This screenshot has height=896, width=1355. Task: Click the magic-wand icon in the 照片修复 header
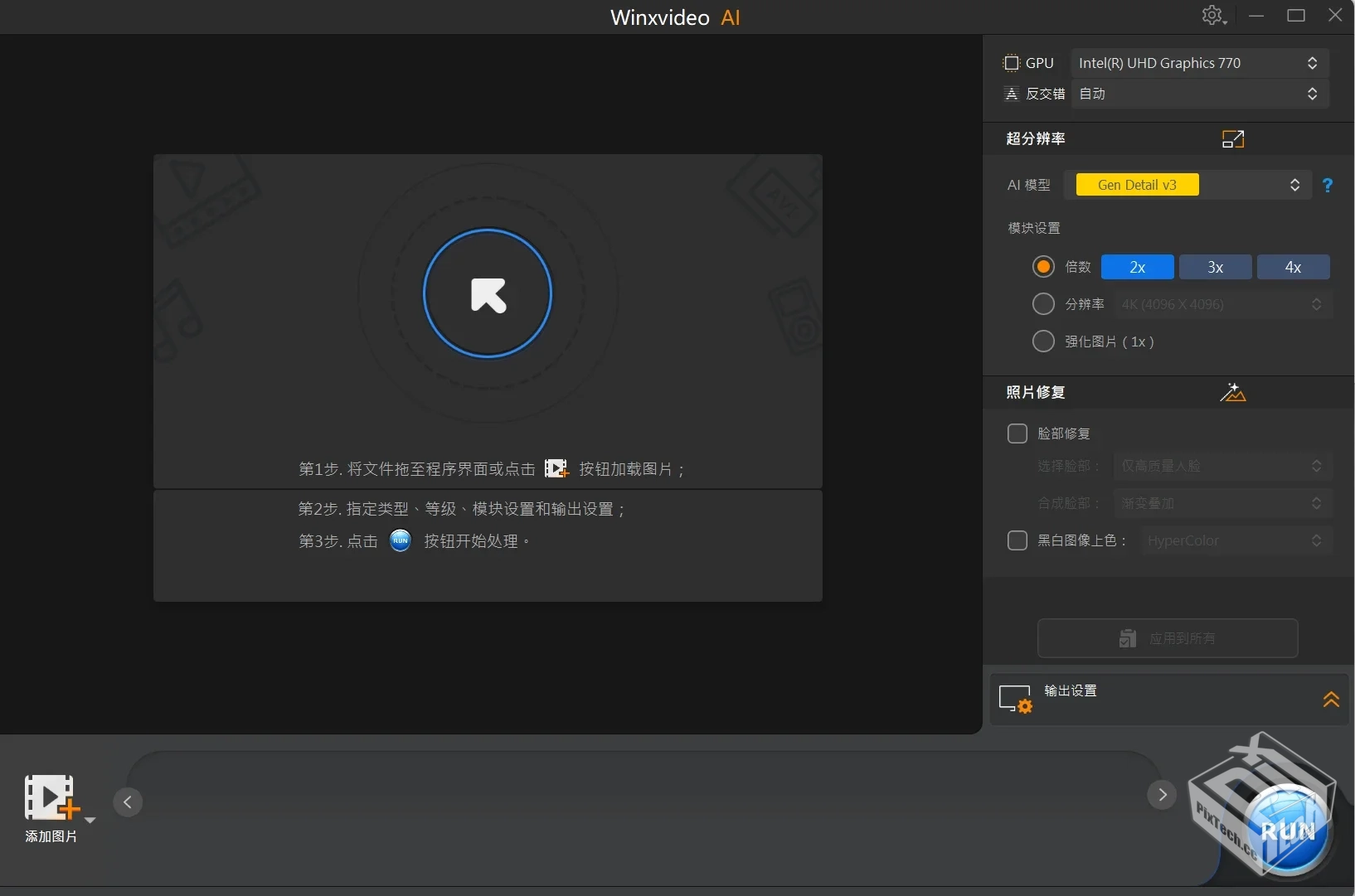click(1233, 392)
